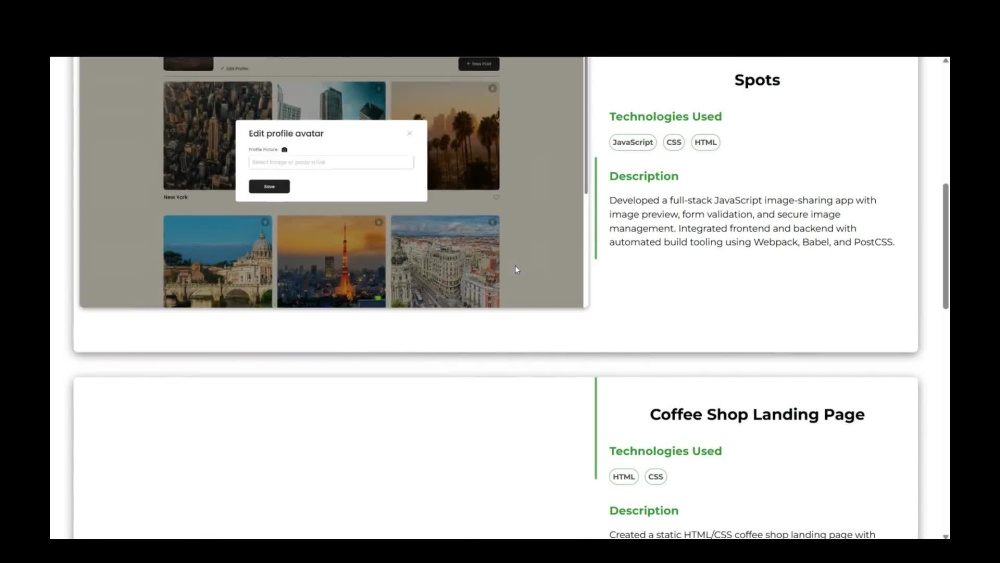This screenshot has width=1000, height=563.
Task: Click the glass skyscrapers photo thumbnail
Action: pyautogui.click(x=331, y=100)
